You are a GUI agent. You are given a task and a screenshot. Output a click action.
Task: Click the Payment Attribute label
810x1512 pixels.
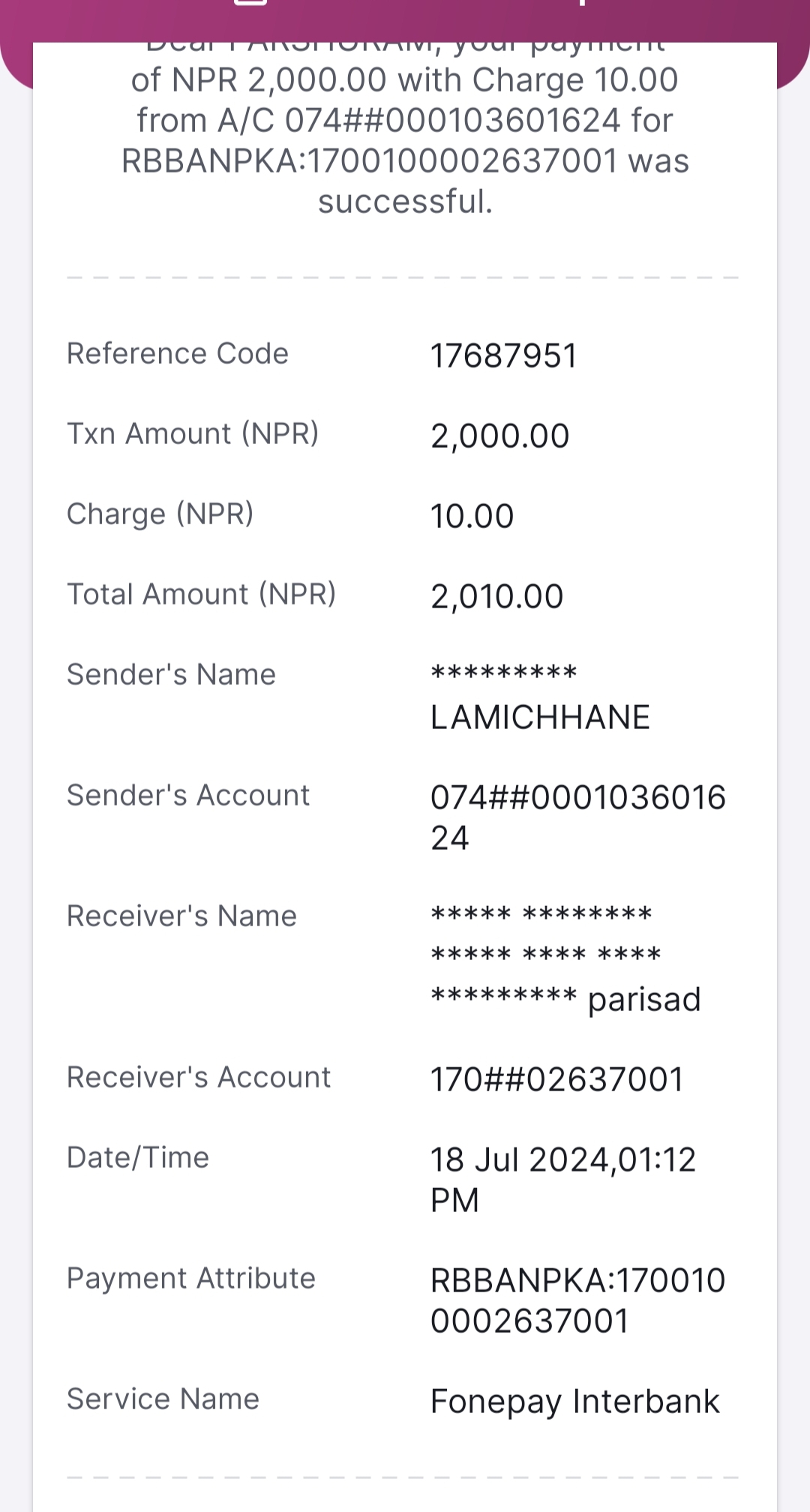tap(191, 1278)
